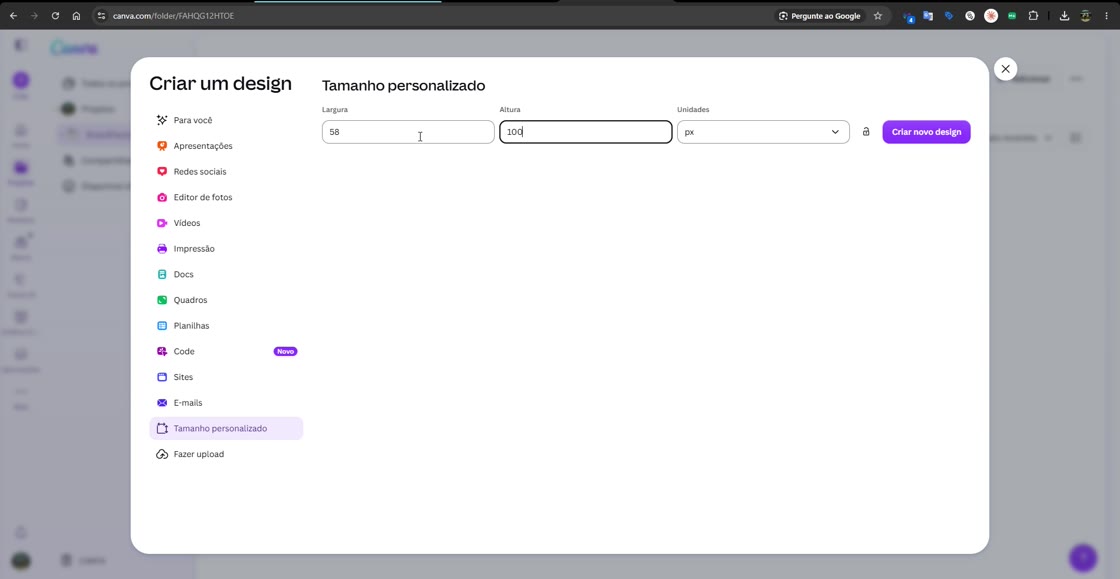This screenshot has height=579, width=1120.
Task: Click Pergunte ao Google button
Action: click(x=819, y=16)
